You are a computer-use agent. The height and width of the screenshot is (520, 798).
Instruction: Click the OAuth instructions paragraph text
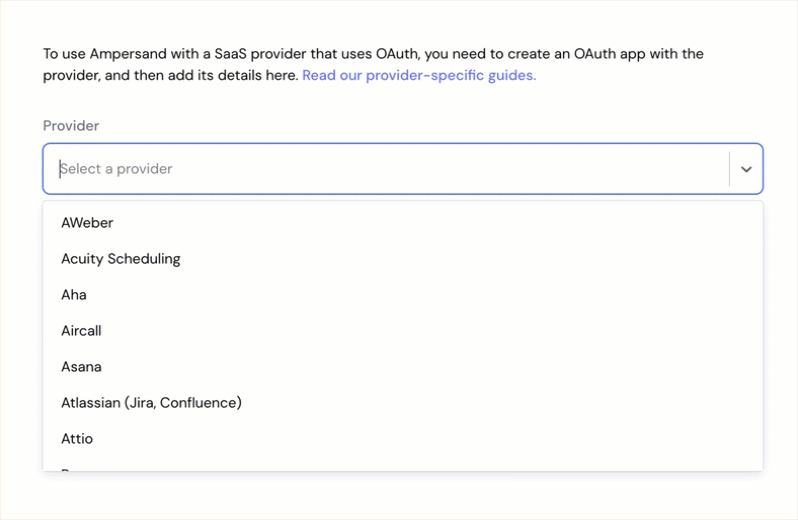pos(373,65)
